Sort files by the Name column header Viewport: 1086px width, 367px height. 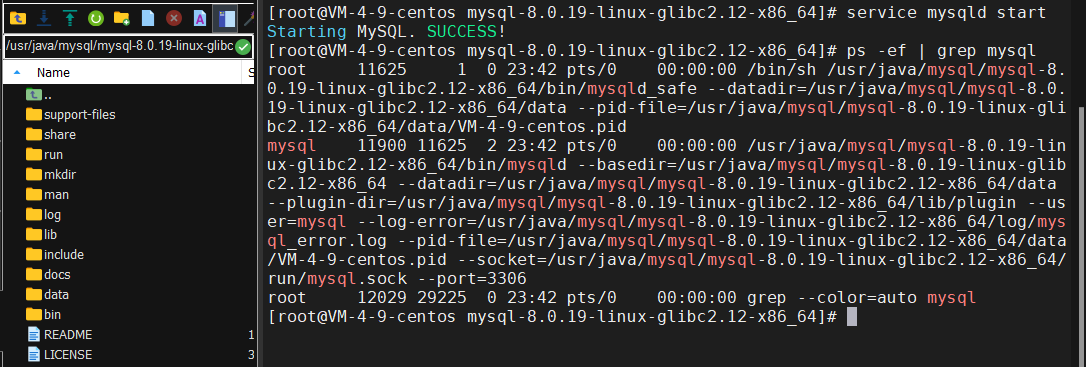pyautogui.click(x=53, y=73)
